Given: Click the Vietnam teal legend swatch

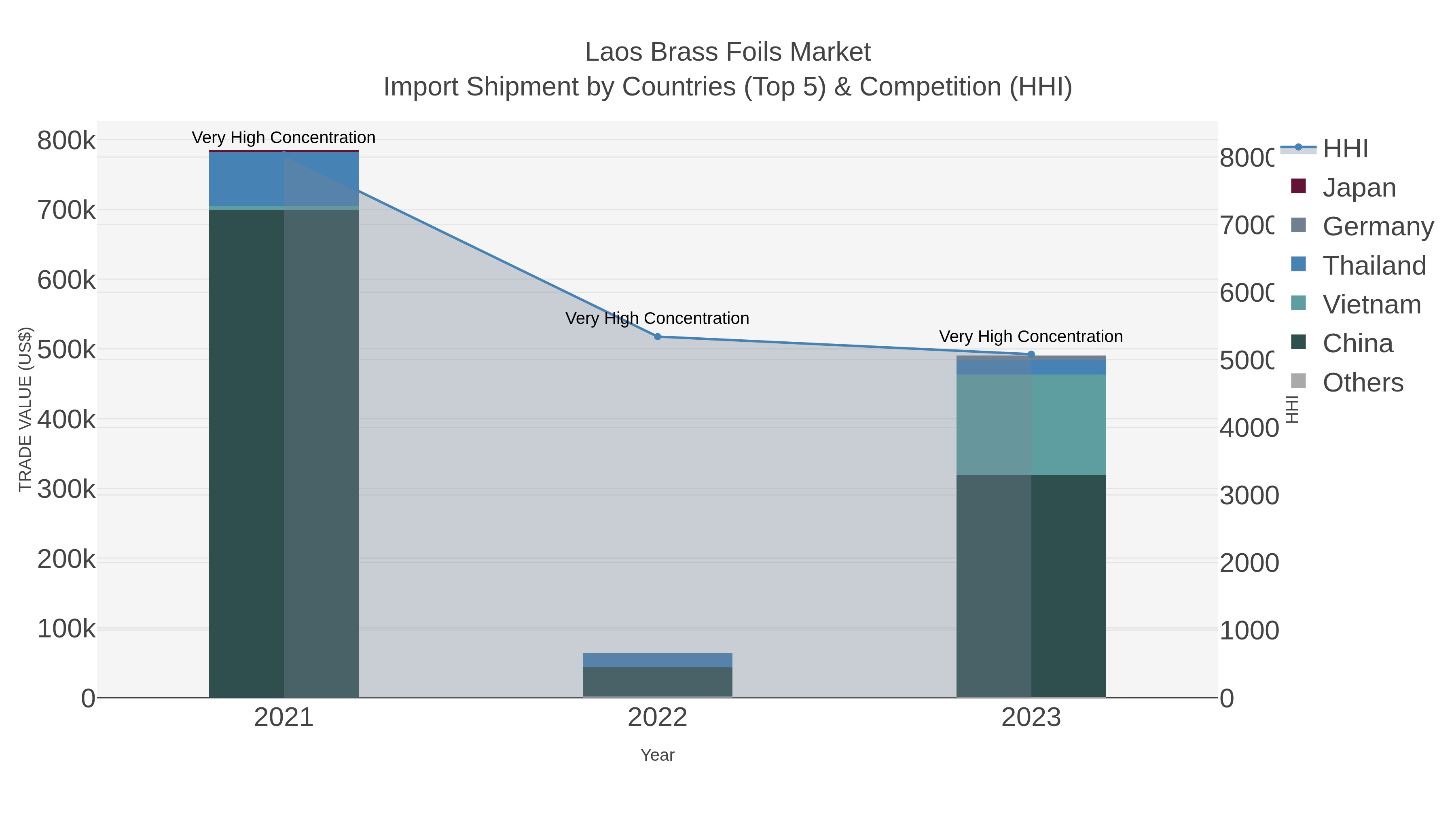Looking at the screenshot, I should tap(1299, 303).
